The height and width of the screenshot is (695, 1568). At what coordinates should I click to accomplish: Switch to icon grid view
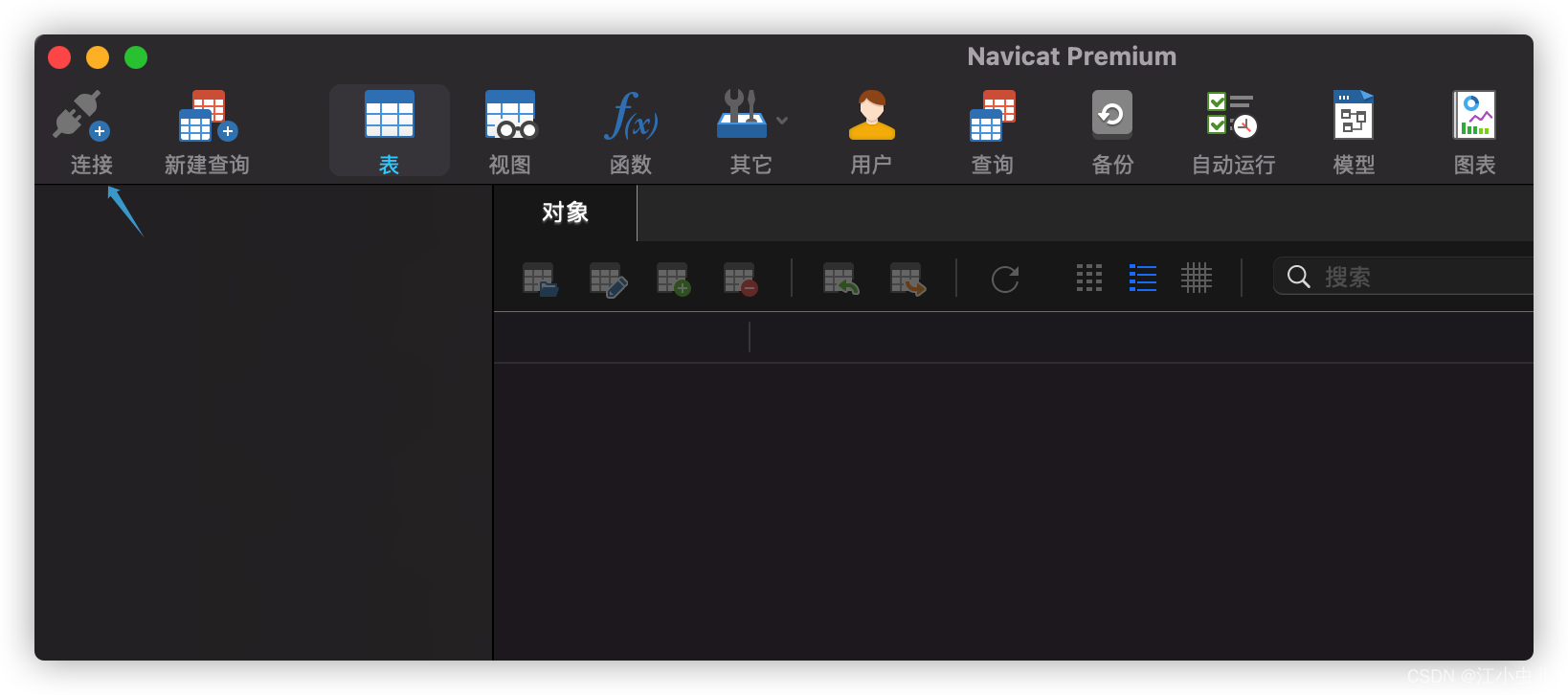pos(1089,278)
